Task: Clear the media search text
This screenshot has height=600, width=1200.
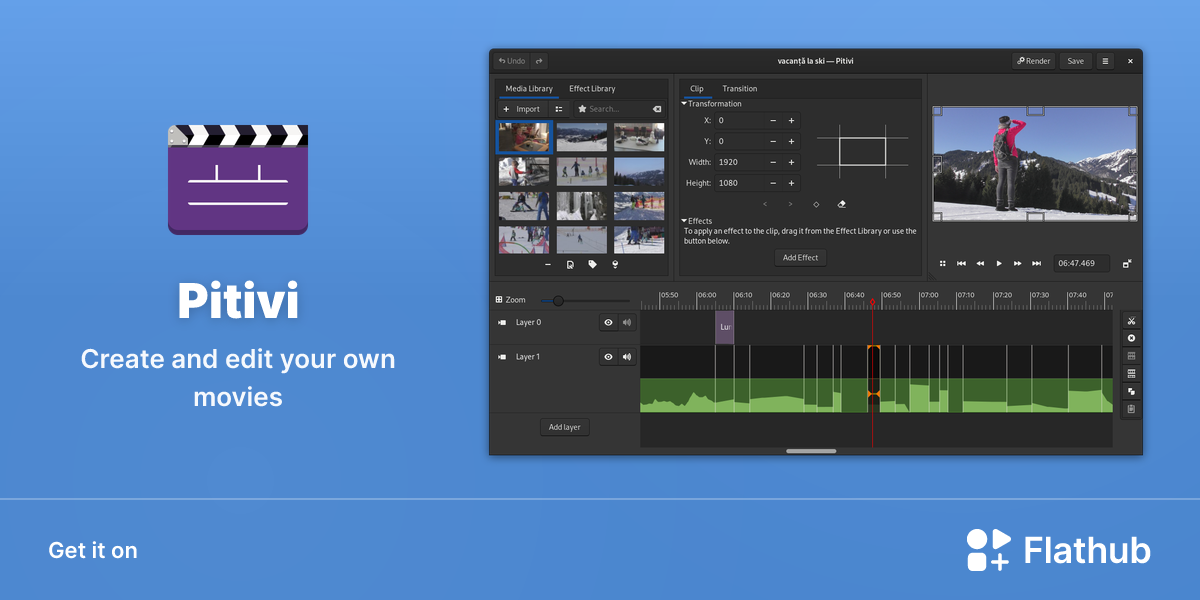Action: pos(657,109)
